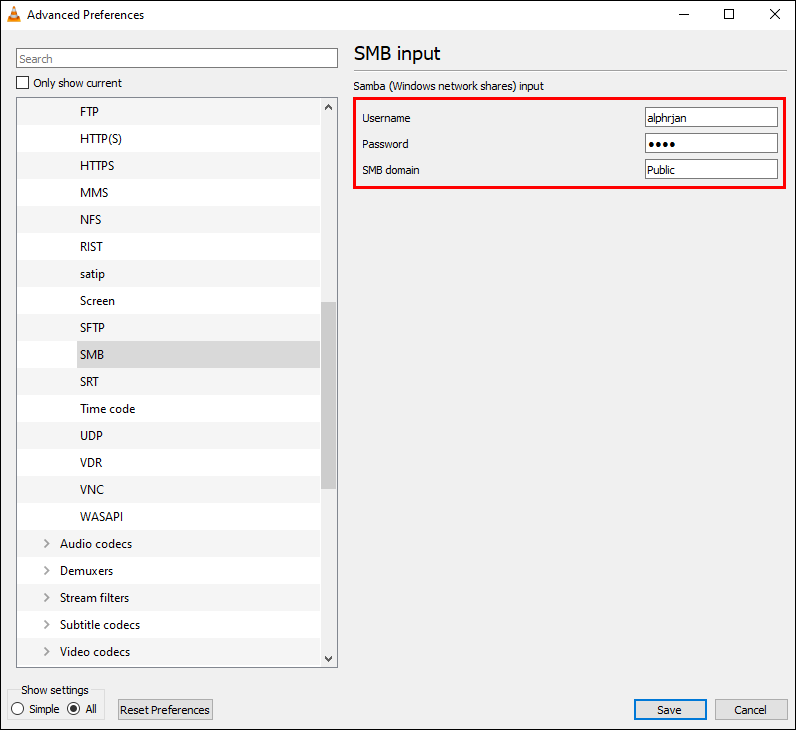Open the Subtitle codecs category
796x730 pixels.
(100, 624)
